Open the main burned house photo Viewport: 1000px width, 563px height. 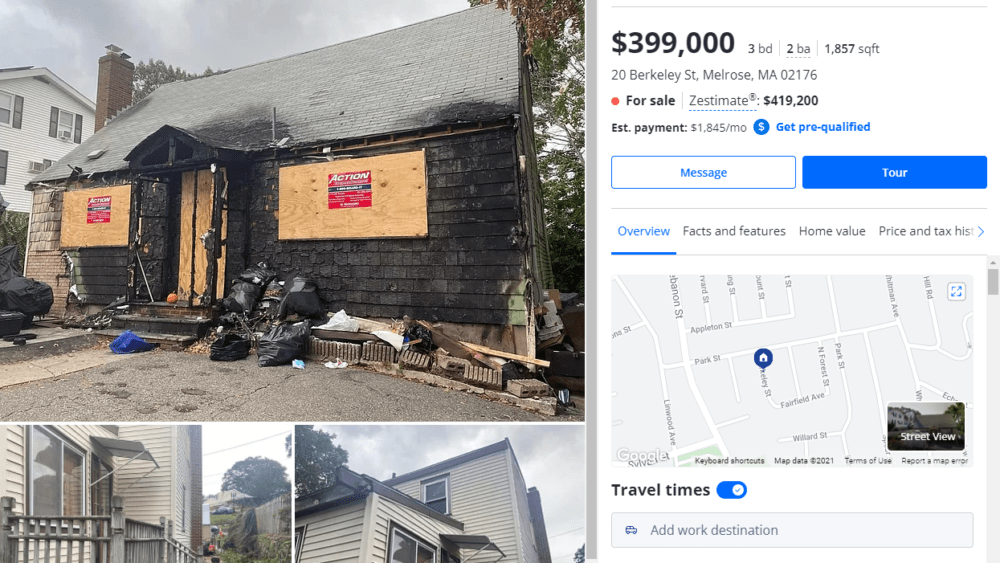tap(292, 210)
